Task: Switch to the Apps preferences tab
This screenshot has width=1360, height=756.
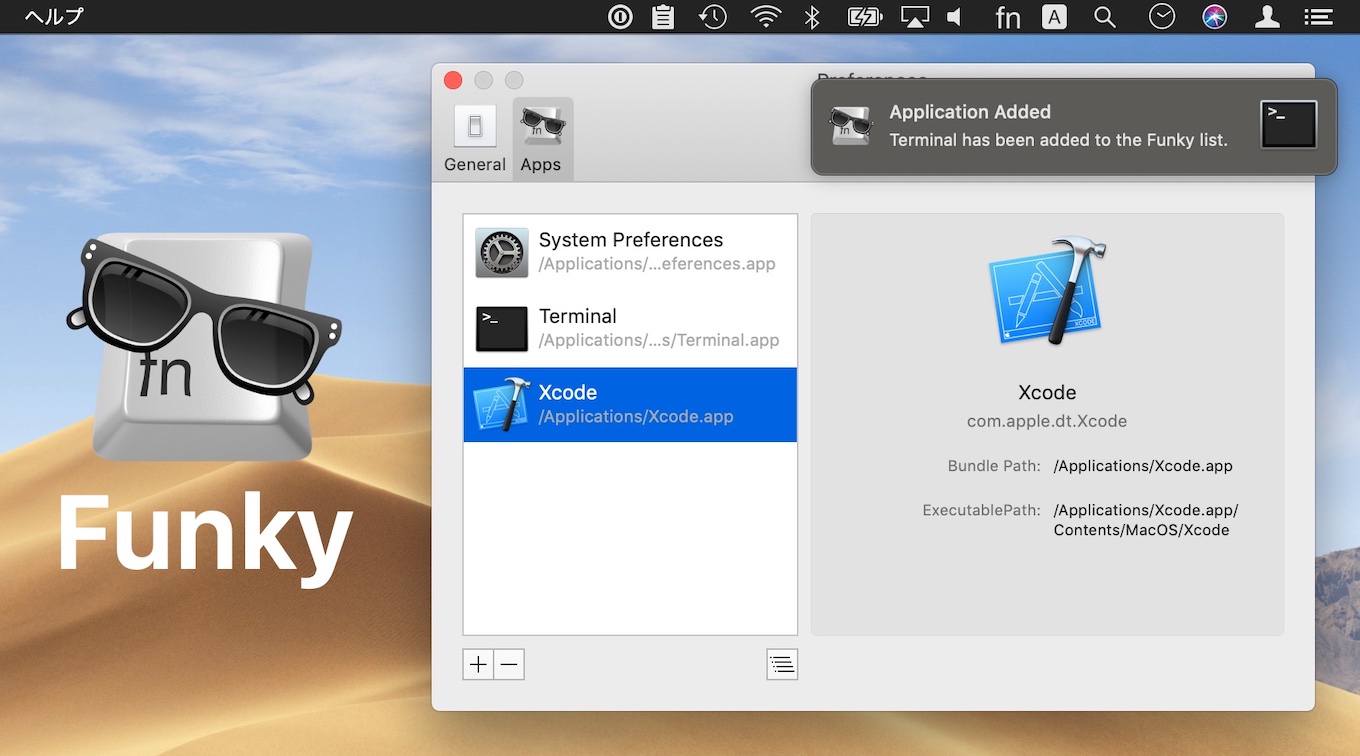Action: point(541,139)
